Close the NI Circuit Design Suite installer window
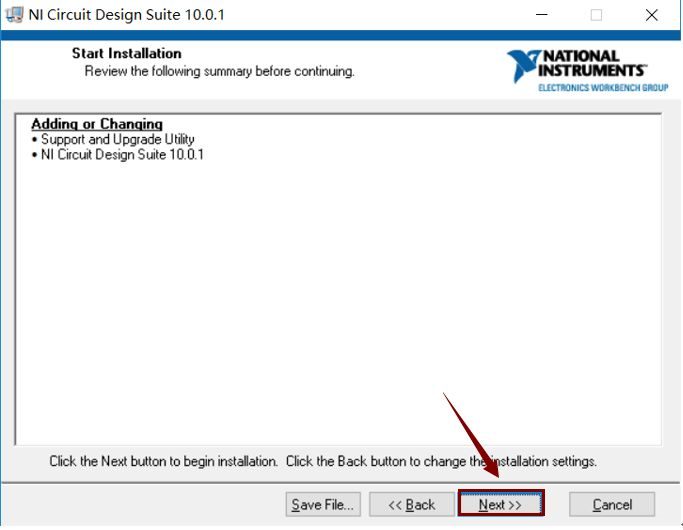Image resolution: width=683 pixels, height=530 pixels. tap(652, 15)
